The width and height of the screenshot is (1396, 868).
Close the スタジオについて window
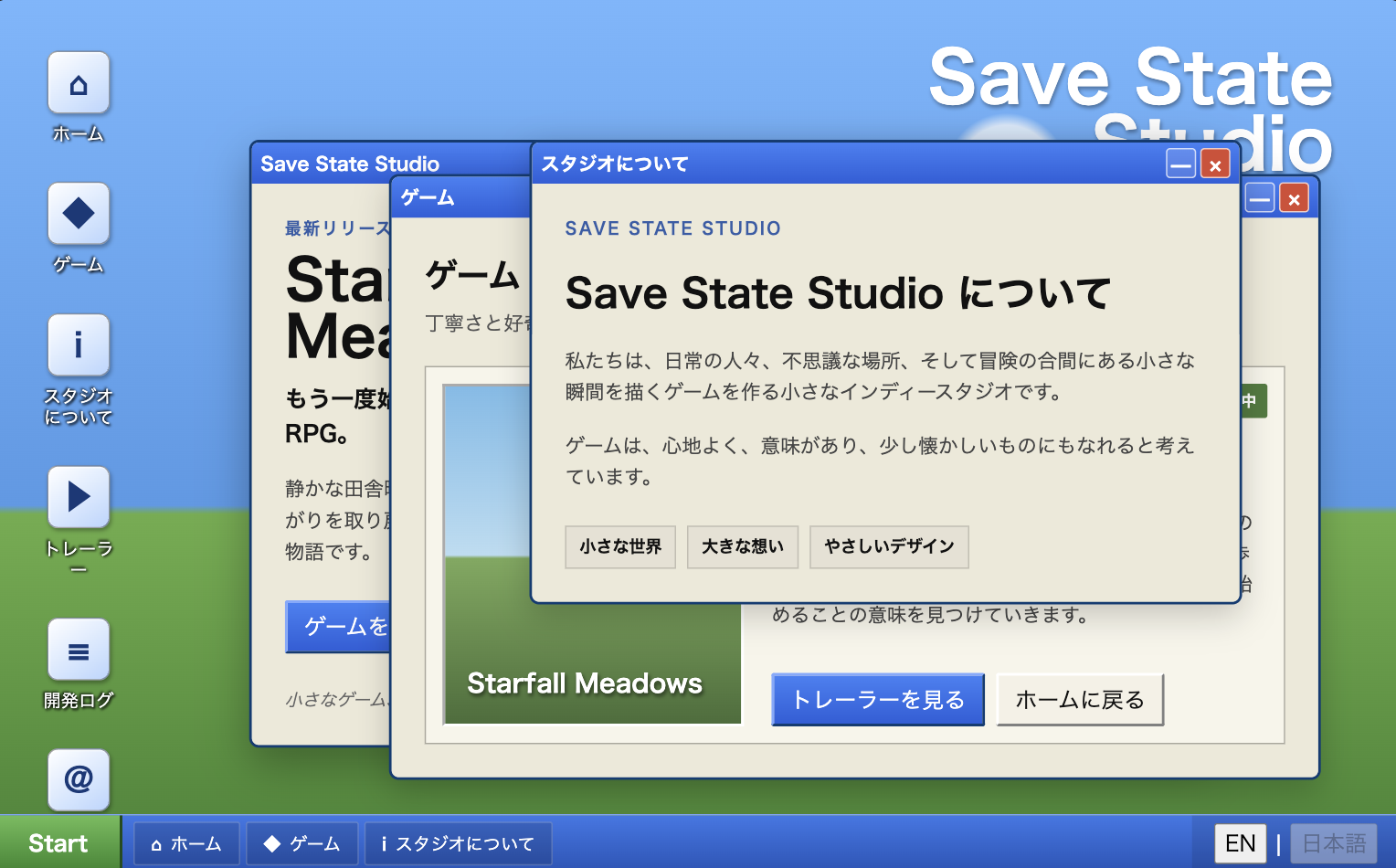click(1215, 164)
